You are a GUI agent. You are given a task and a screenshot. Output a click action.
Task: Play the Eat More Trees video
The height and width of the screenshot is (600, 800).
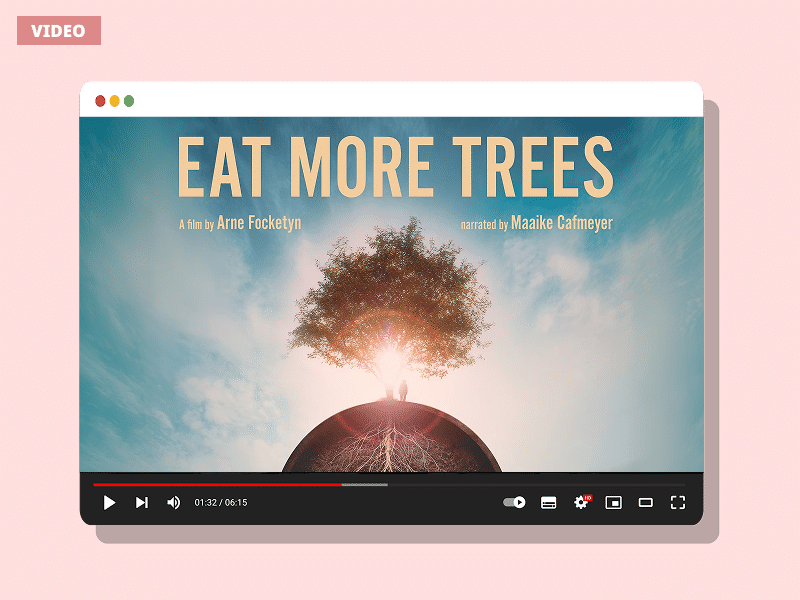109,503
